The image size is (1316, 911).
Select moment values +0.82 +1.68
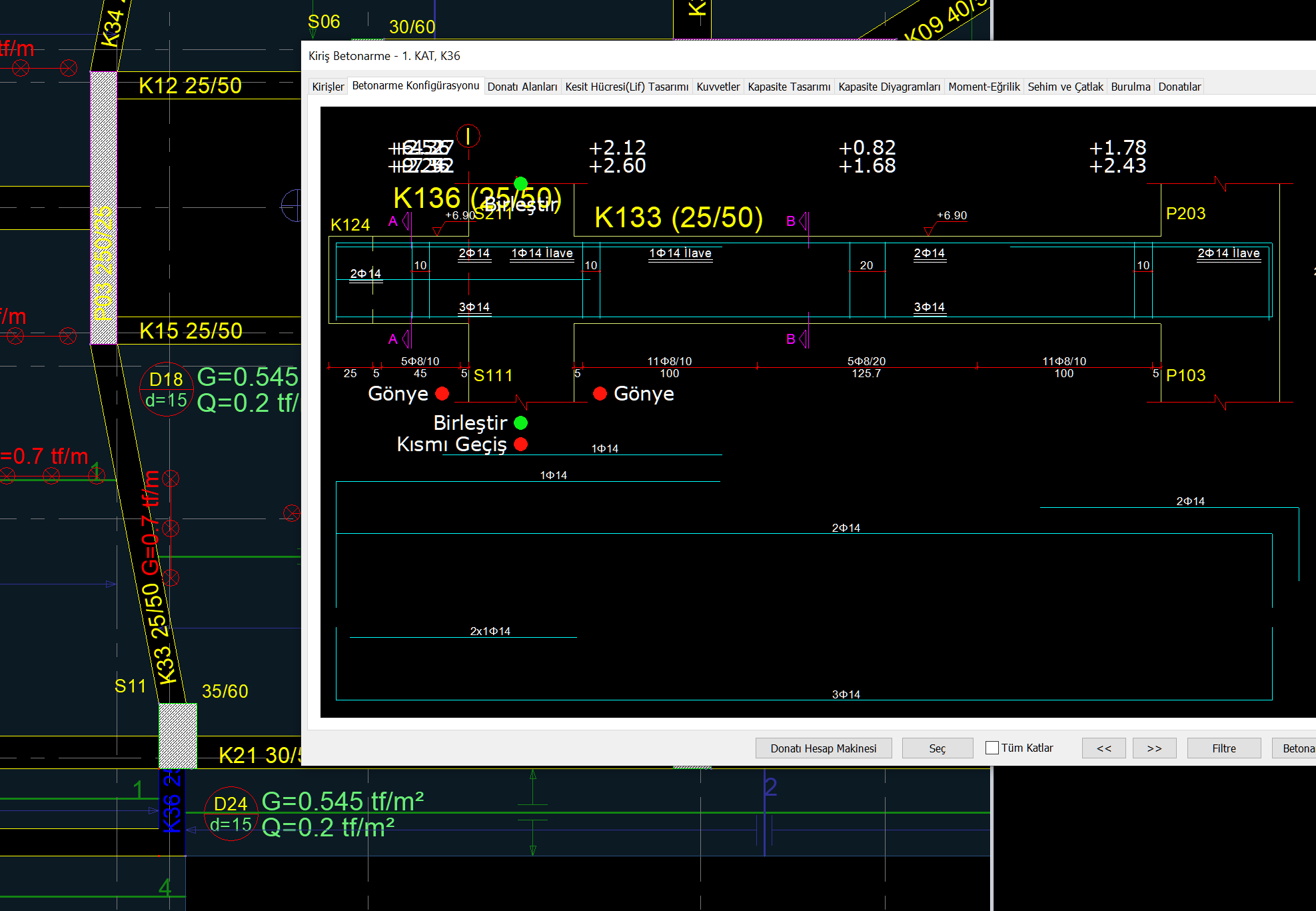pyautogui.click(x=867, y=157)
